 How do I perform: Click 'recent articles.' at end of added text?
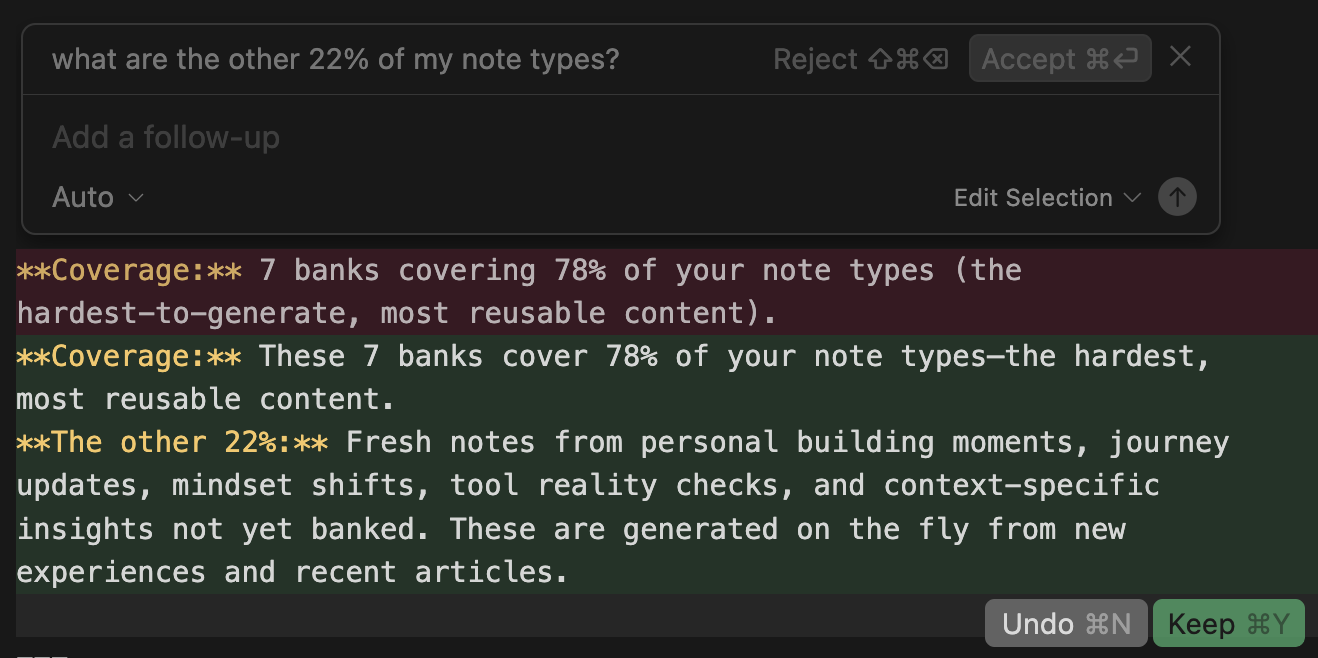[431, 572]
